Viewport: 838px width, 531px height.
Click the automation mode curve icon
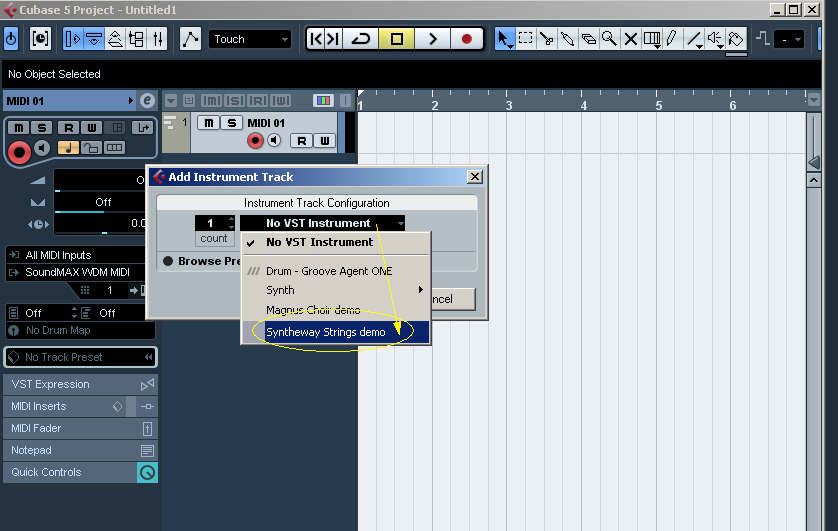190,39
